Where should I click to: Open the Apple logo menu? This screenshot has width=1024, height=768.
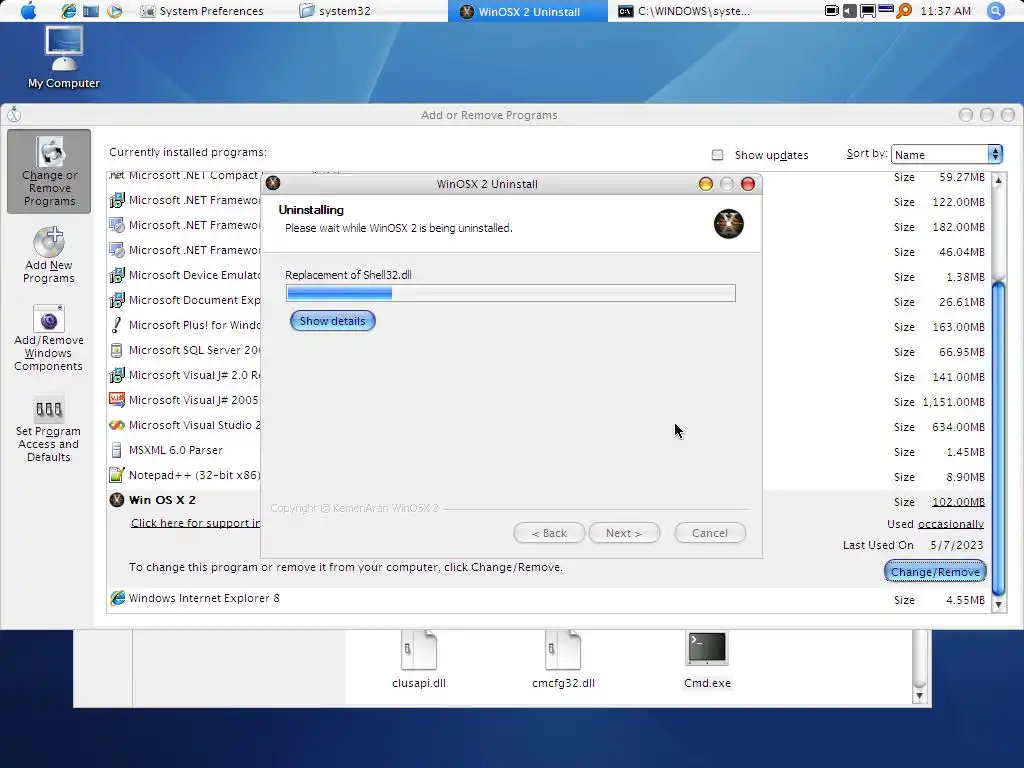point(28,10)
